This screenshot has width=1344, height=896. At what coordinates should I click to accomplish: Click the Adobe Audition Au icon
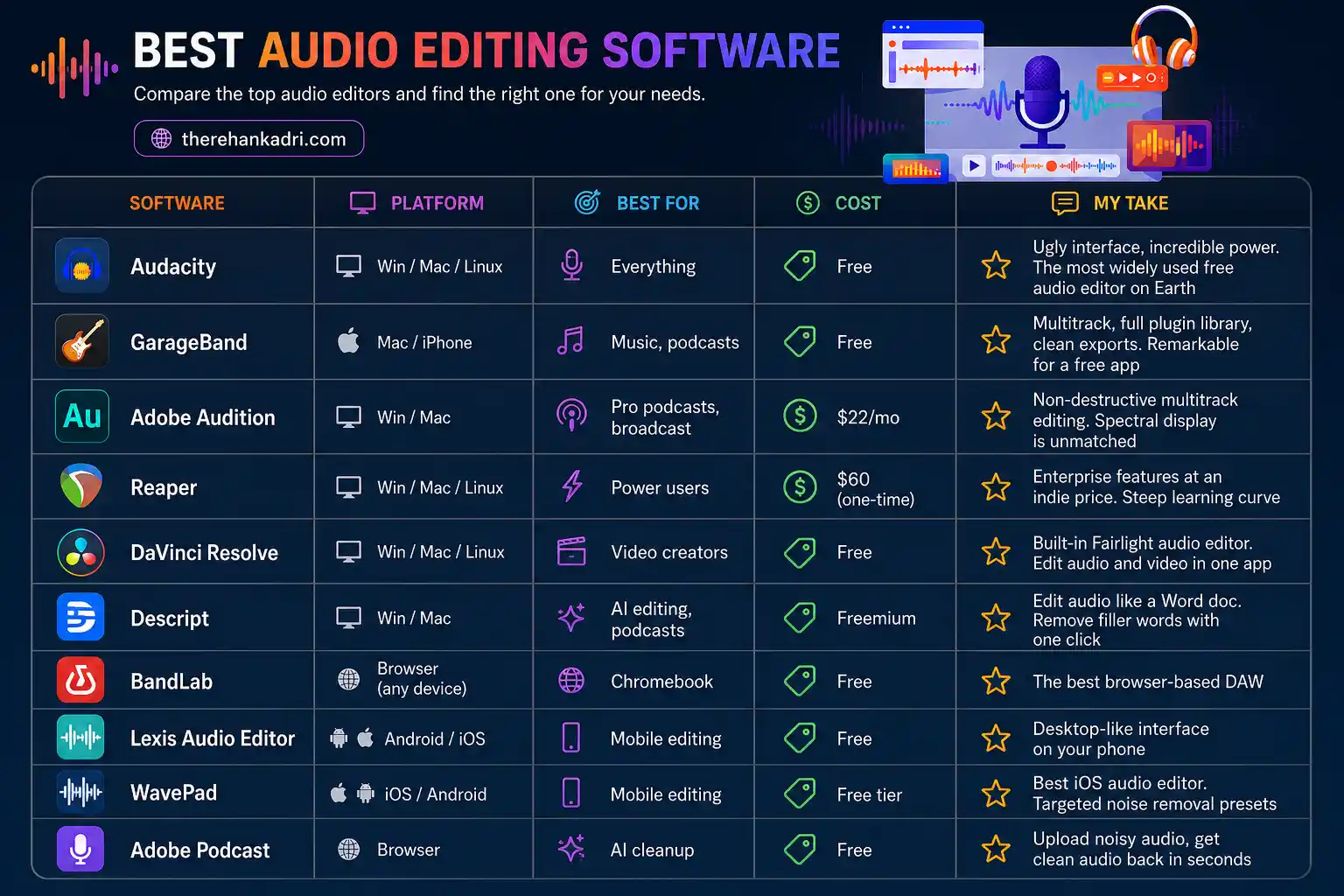pos(81,416)
